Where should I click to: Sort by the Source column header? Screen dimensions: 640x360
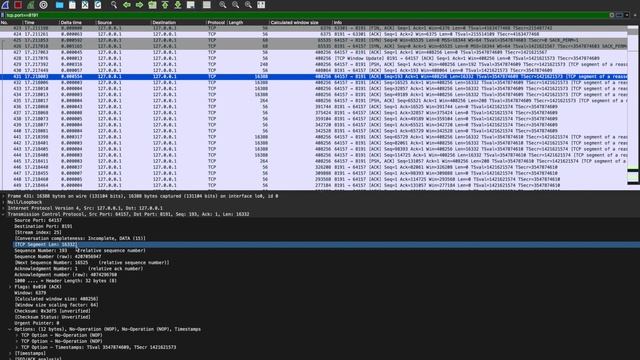[x=123, y=22]
